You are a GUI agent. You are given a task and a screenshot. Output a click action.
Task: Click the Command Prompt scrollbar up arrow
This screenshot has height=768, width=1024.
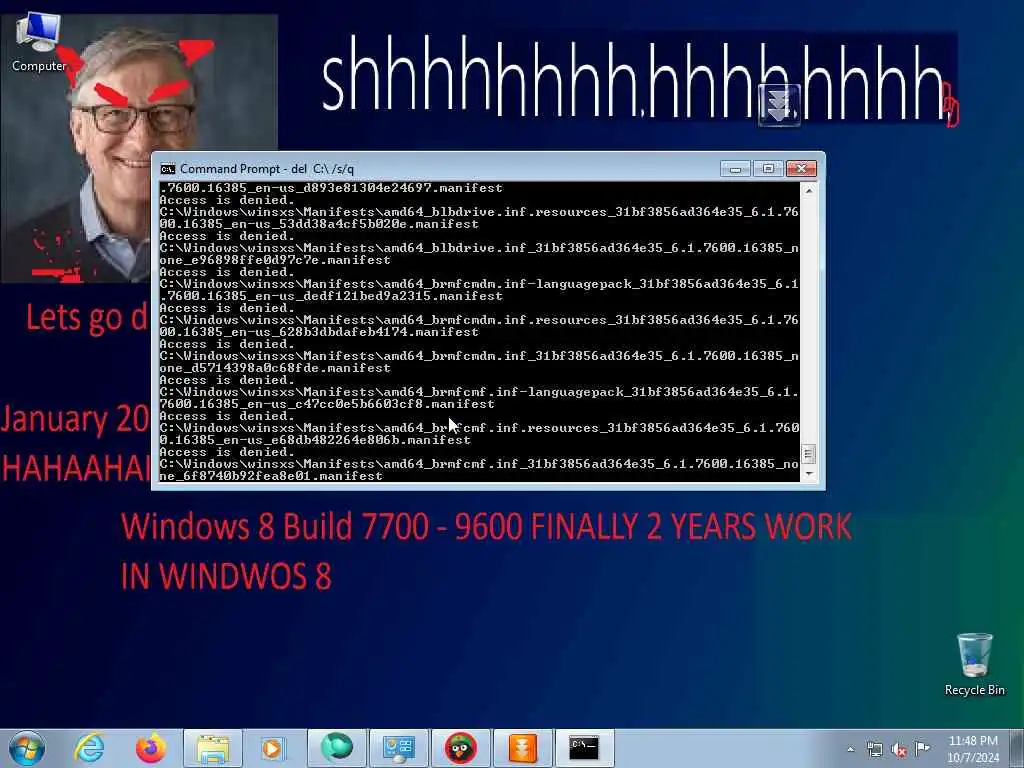pyautogui.click(x=808, y=191)
